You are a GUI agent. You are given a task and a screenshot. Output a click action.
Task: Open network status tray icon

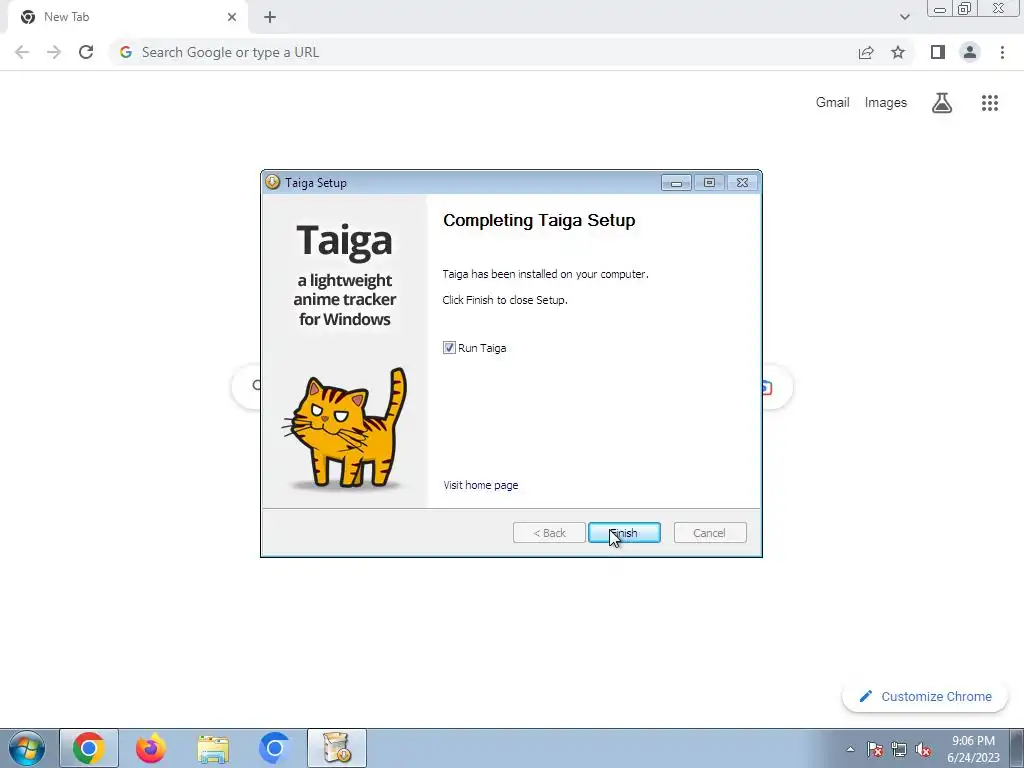click(899, 749)
